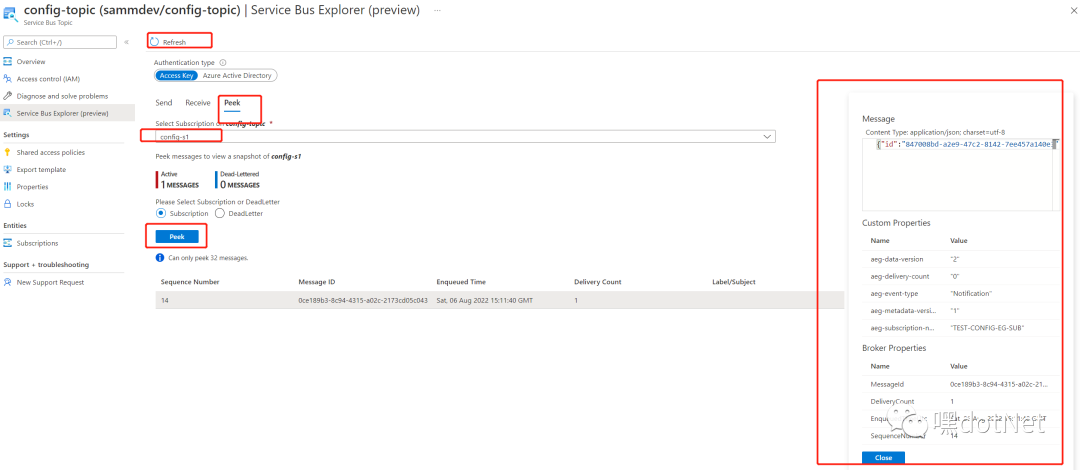Click the info icon beside peek limit
This screenshot has width=1080, height=470.
tap(160, 258)
